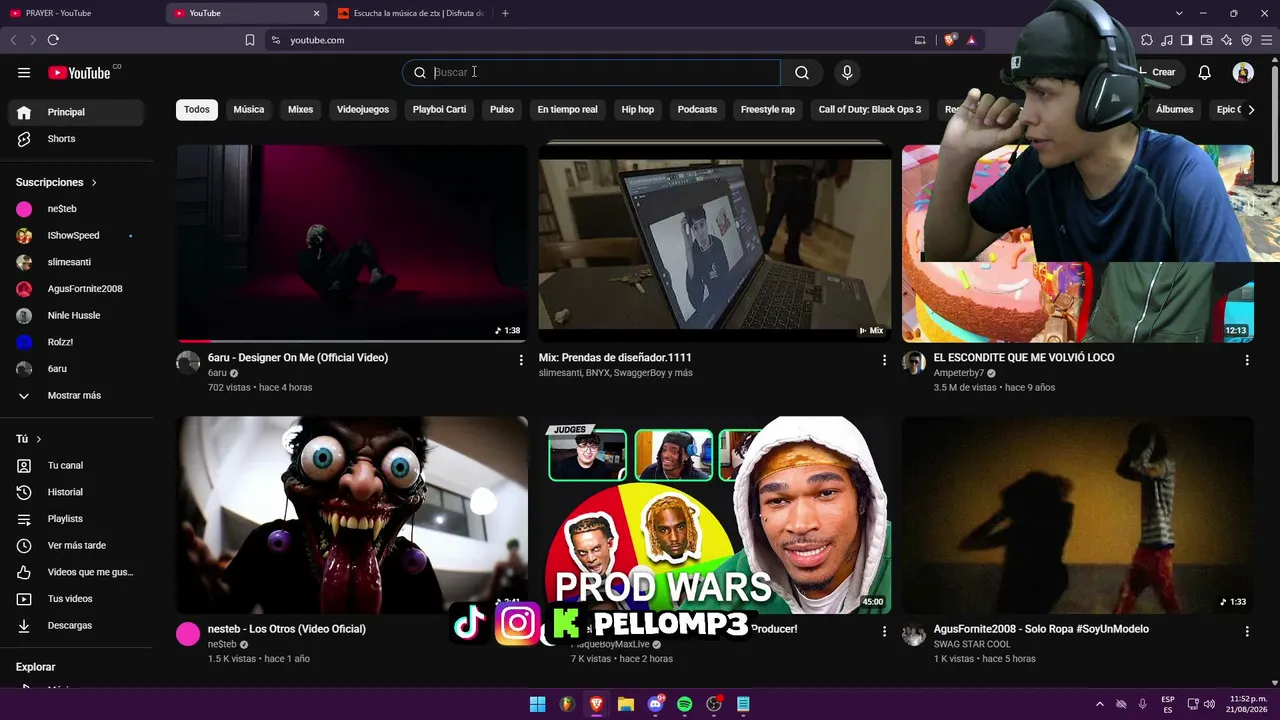Viewport: 1280px width, 720px height.
Task: Open YouTube notifications bell
Action: [1205, 72]
